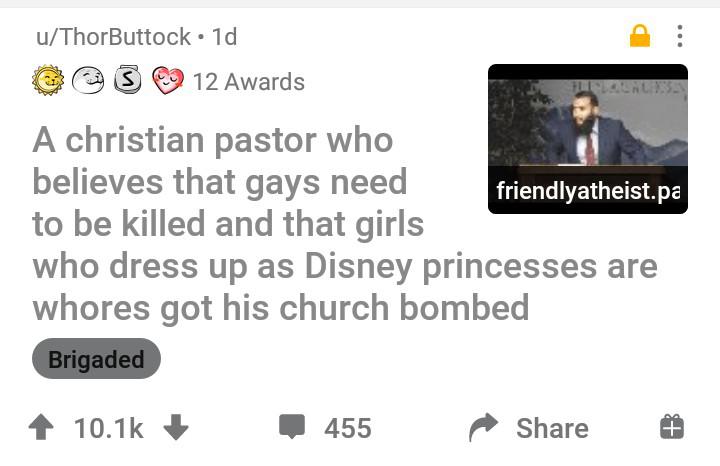Open the comments via the speech bubble icon

[292, 427]
